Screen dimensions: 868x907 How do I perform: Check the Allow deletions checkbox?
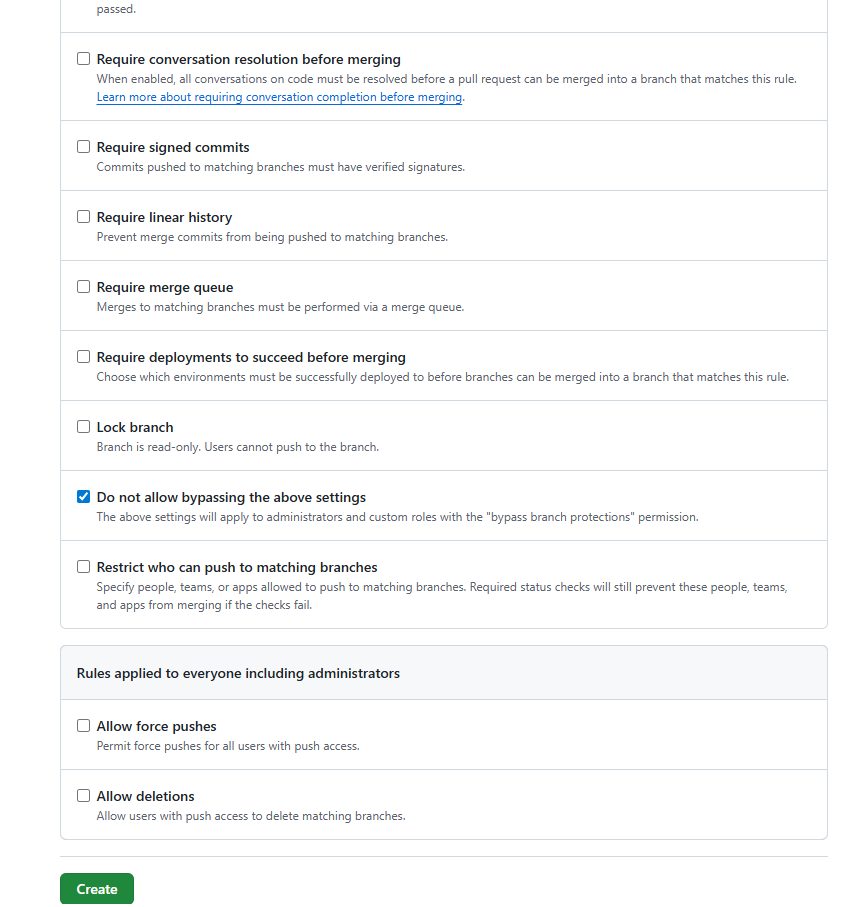84,796
